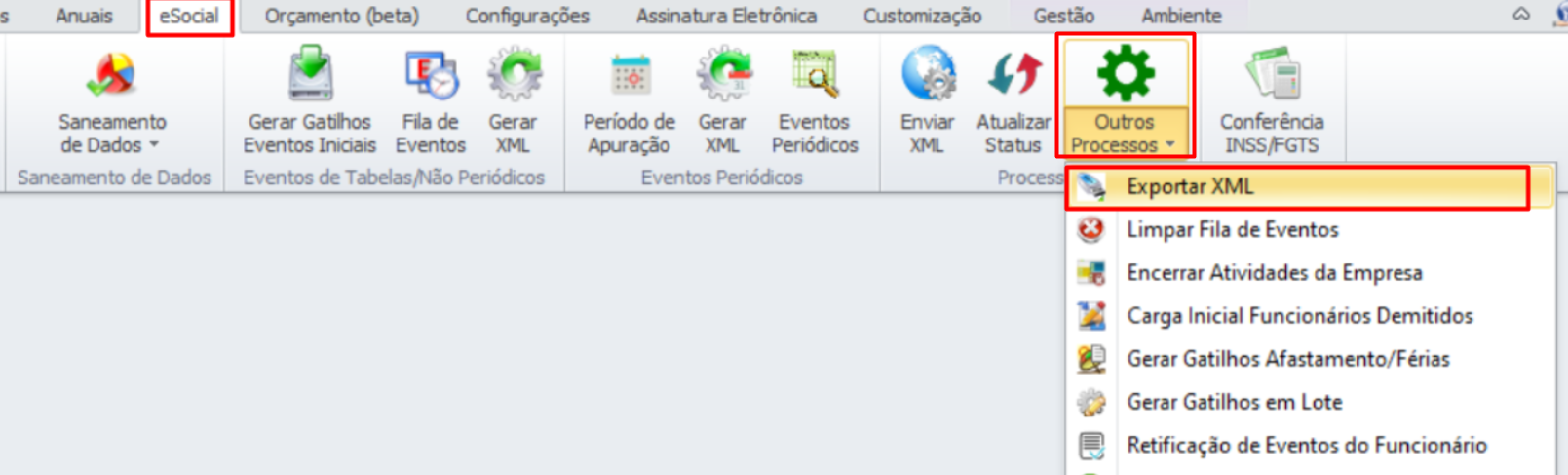Click Retificação de Eventos document icon

click(1091, 445)
